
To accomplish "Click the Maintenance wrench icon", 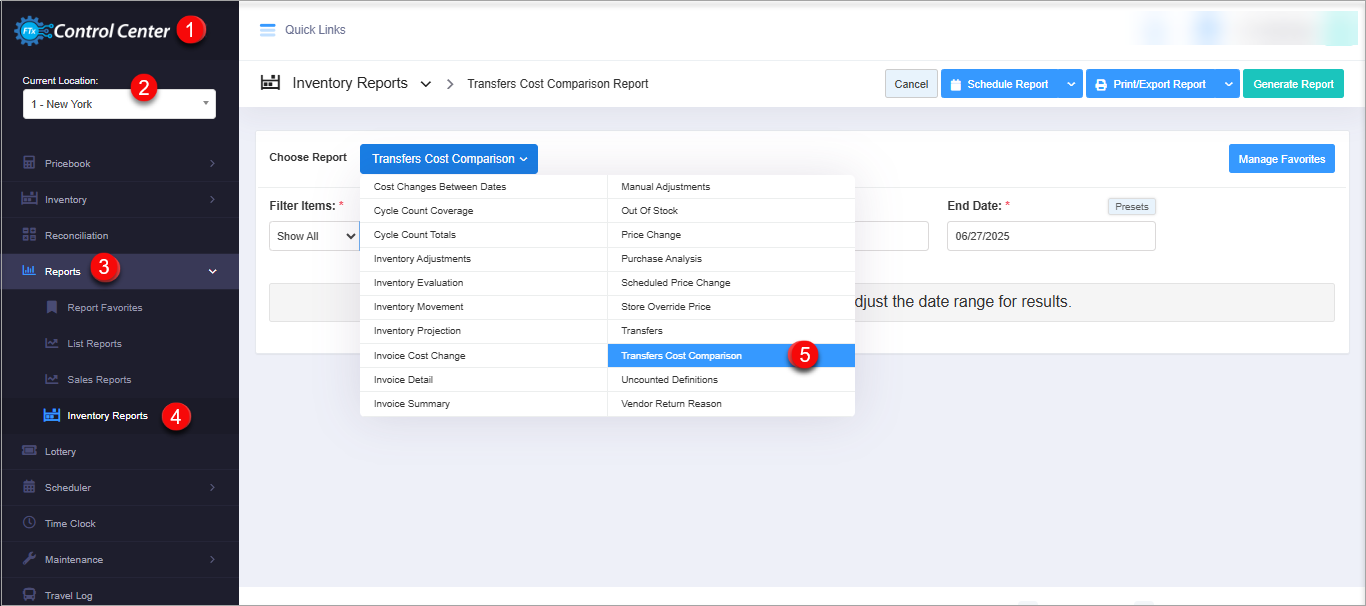I will coord(29,559).
